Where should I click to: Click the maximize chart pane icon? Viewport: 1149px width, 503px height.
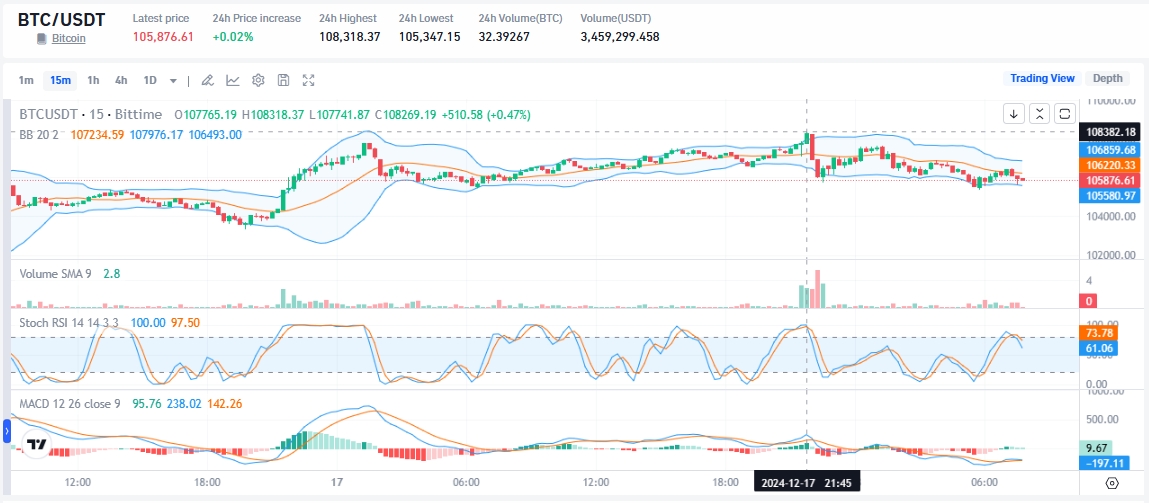point(1065,114)
